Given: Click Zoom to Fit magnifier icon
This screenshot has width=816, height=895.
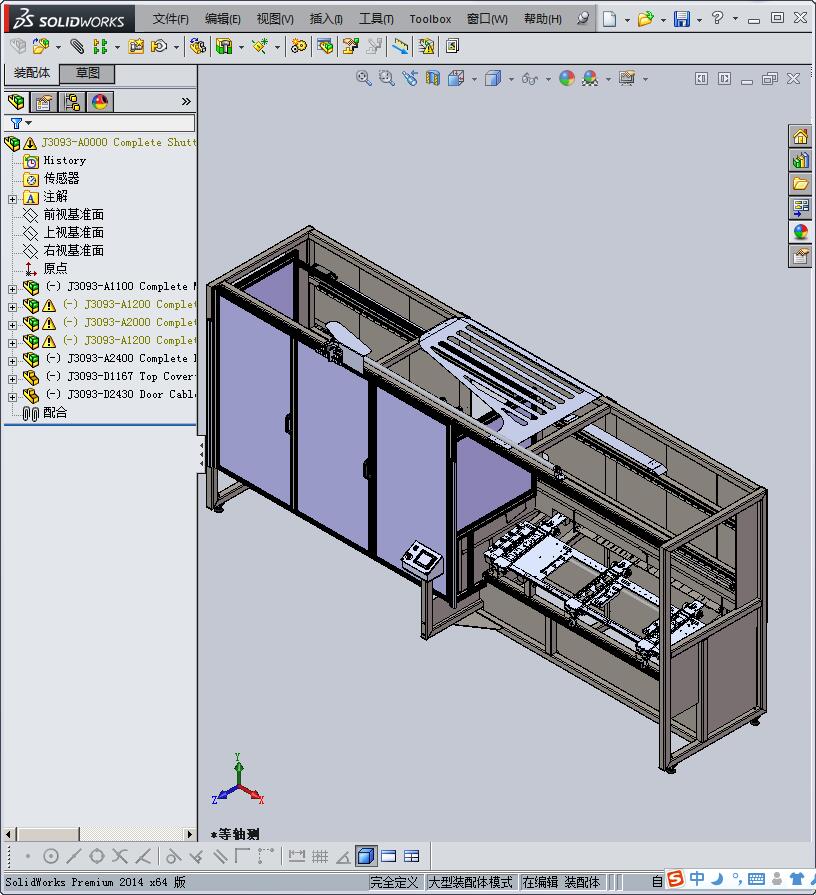Looking at the screenshot, I should tap(363, 78).
